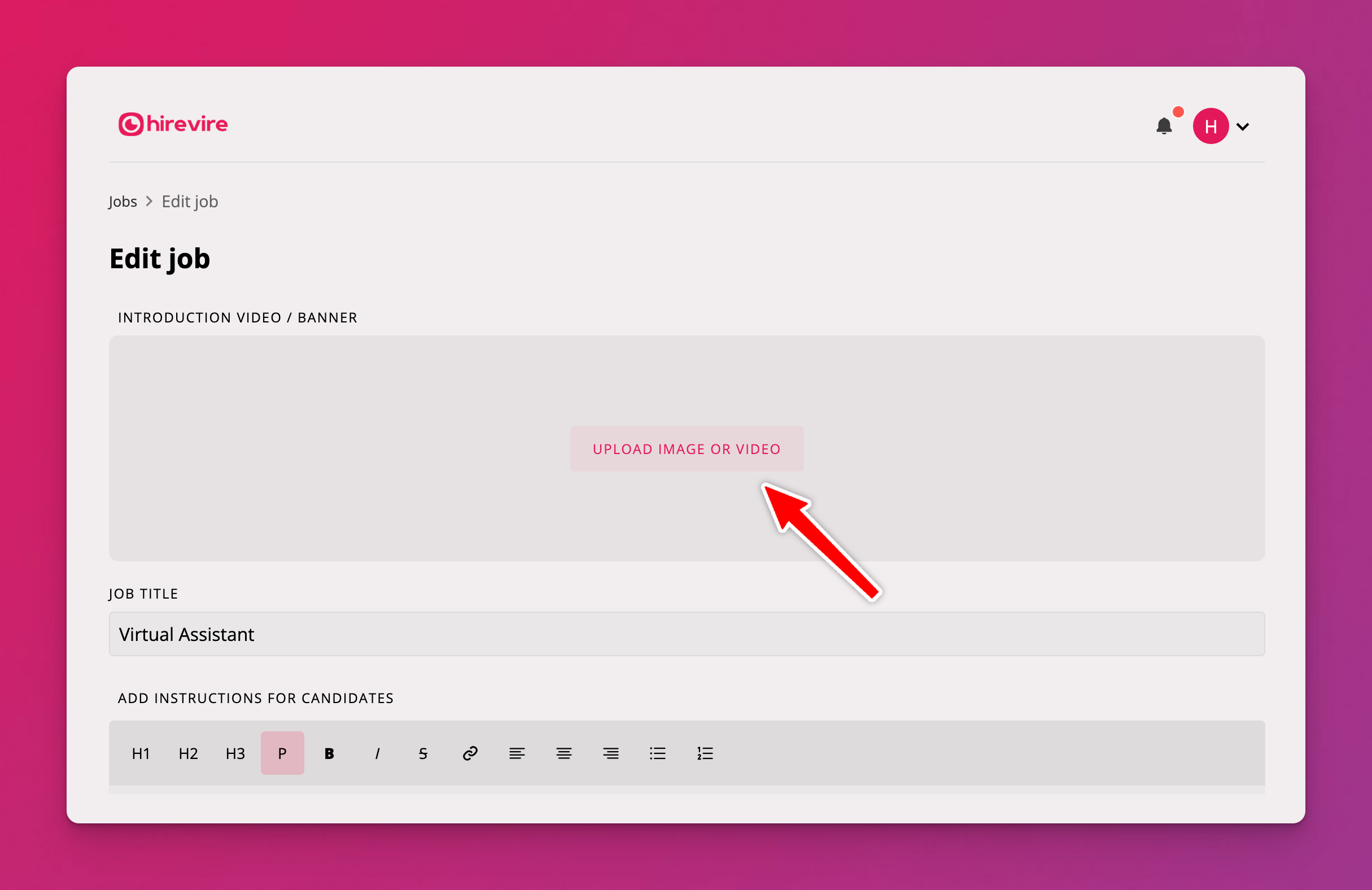Toggle italic formatting
Image resolution: width=1372 pixels, height=890 pixels.
(x=377, y=753)
